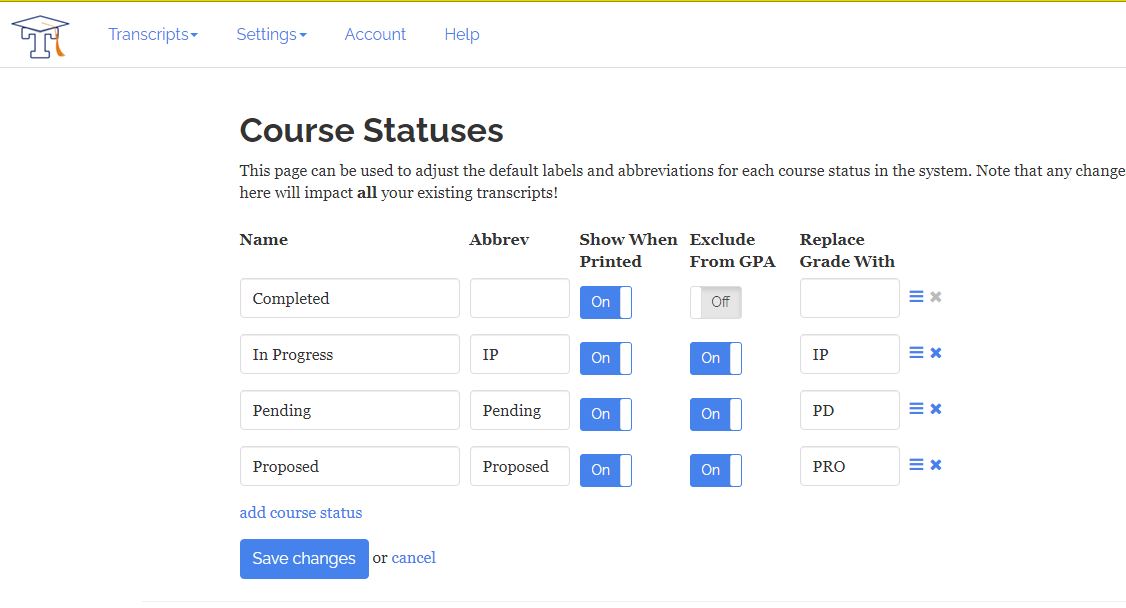Expand the Settings dropdown menu
Viewport: 1126px width, 608px height.
pos(271,34)
